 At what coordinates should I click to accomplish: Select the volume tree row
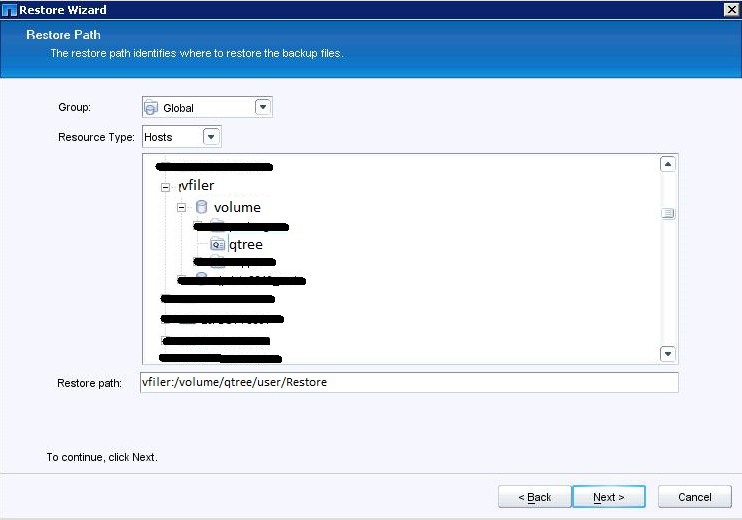(x=237, y=207)
